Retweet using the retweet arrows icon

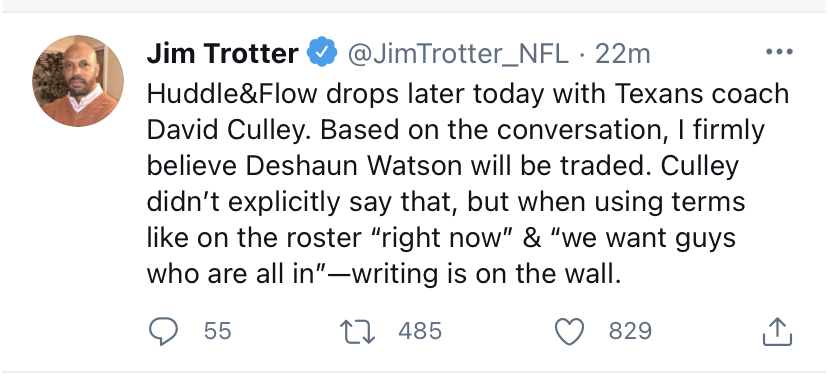click(357, 331)
